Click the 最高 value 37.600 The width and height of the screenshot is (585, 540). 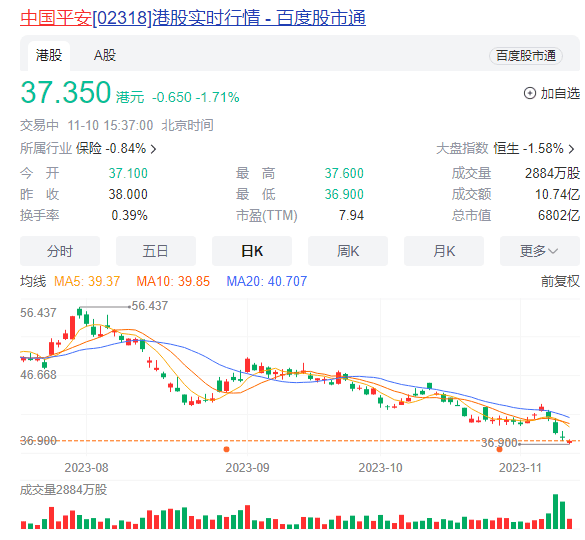[x=344, y=173]
